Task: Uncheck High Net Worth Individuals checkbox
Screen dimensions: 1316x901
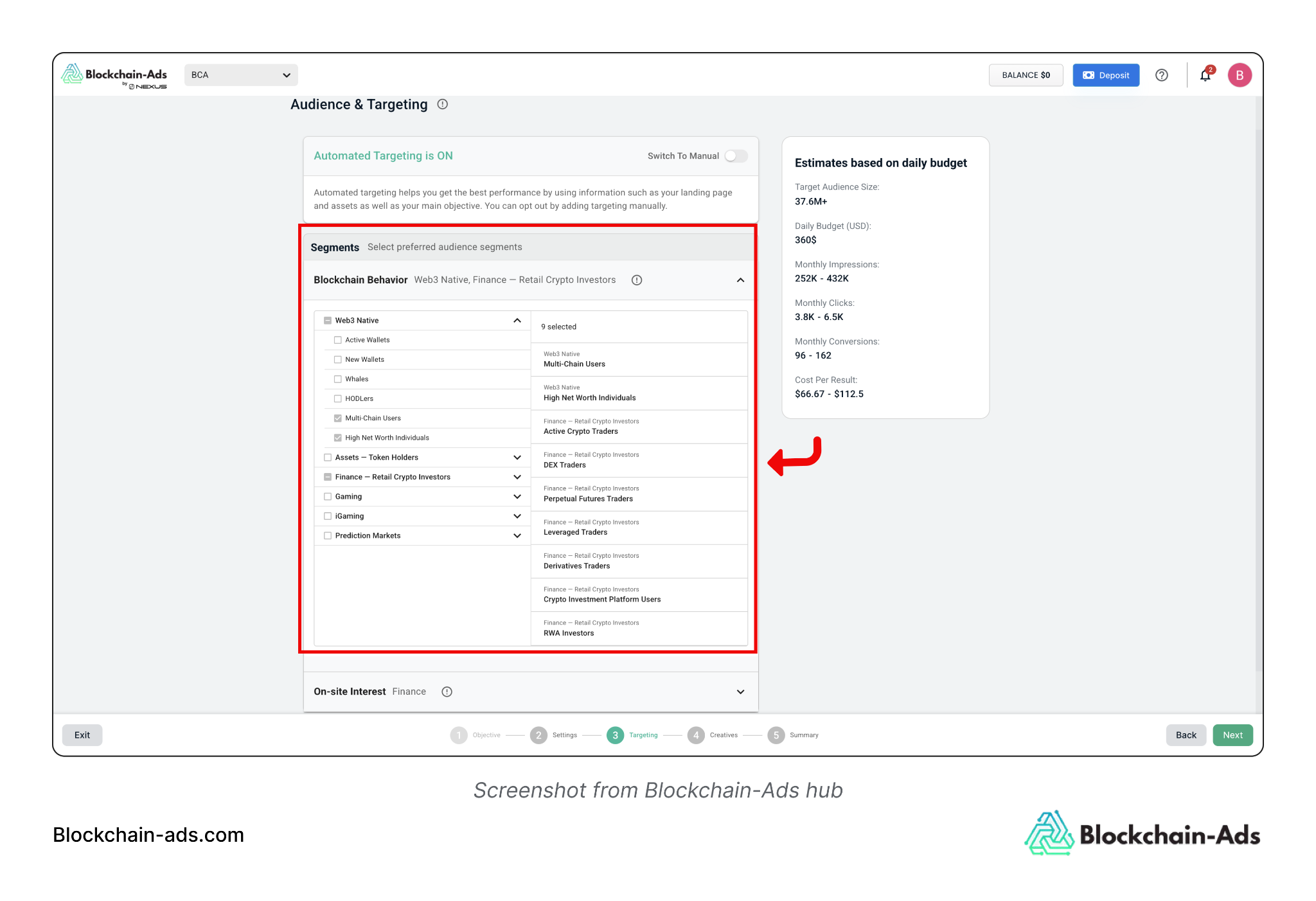Action: click(338, 438)
